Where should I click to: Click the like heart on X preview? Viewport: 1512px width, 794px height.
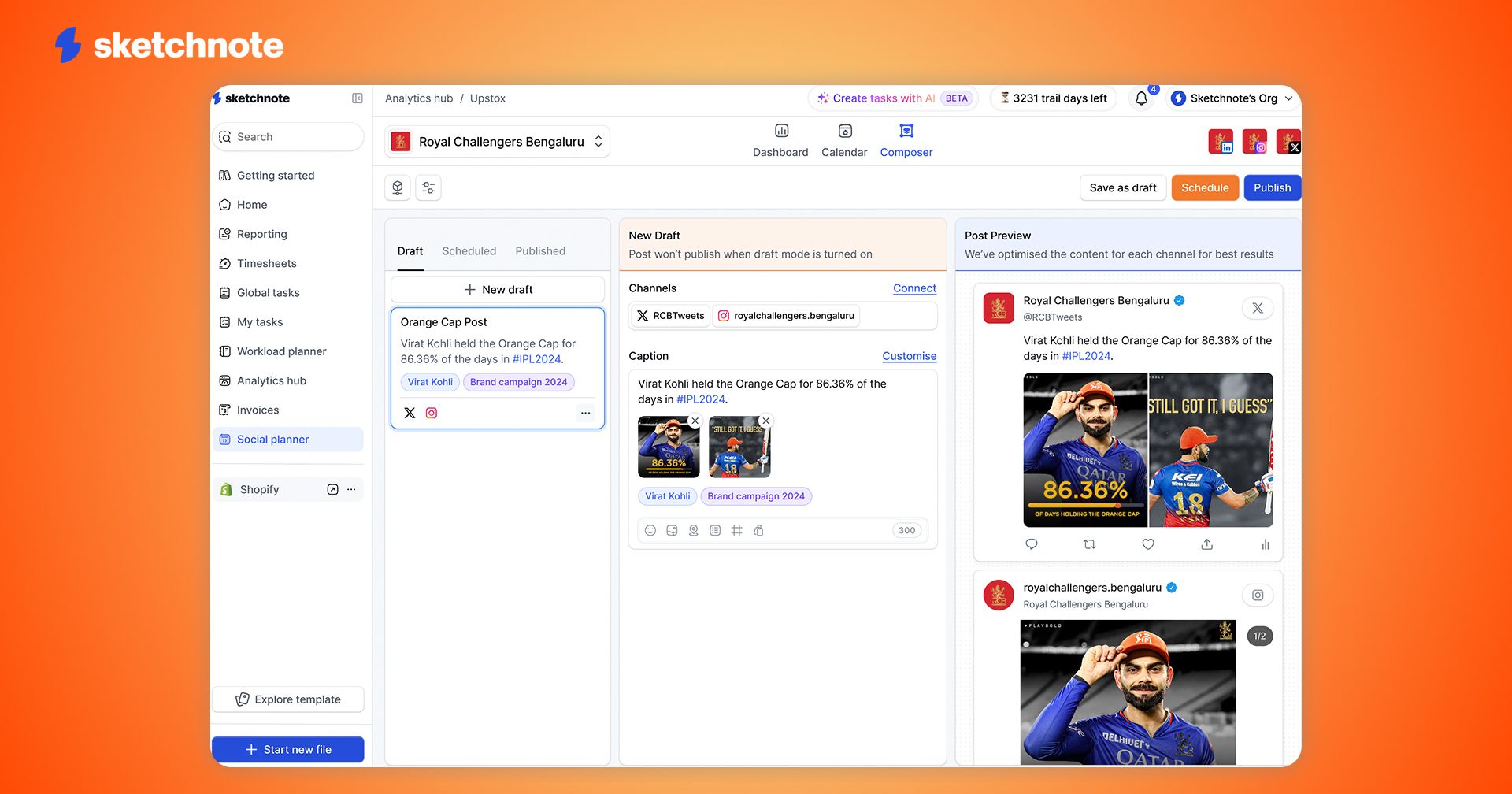pos(1148,544)
